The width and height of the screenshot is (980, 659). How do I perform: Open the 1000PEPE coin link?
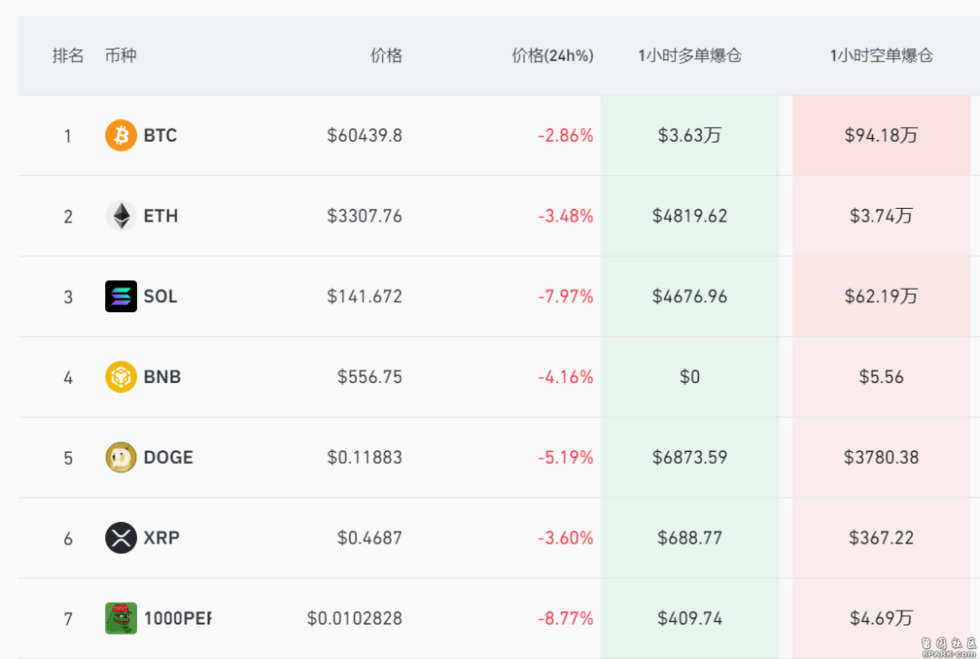[178, 618]
